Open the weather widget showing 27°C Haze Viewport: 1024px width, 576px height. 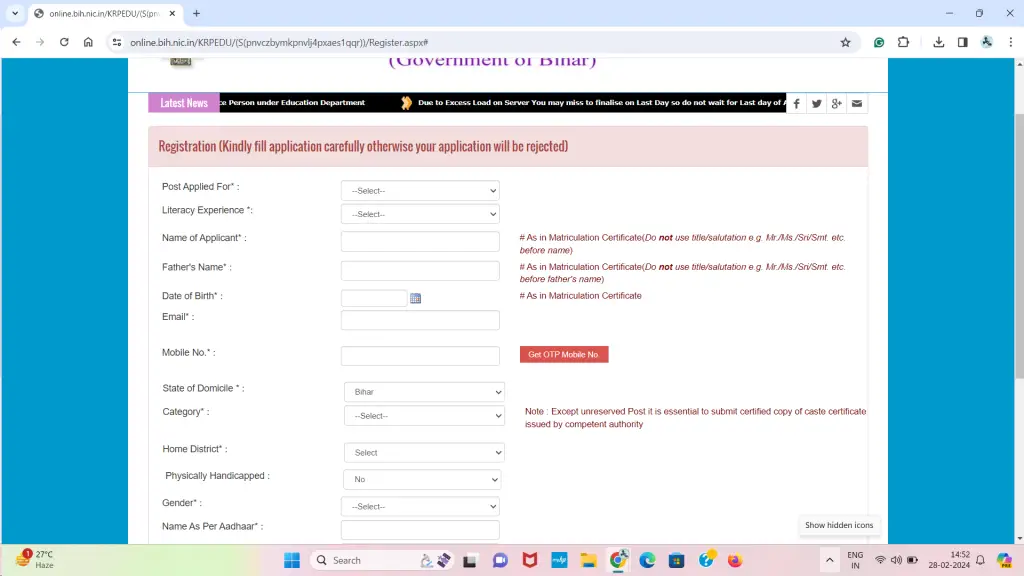click(x=36, y=560)
